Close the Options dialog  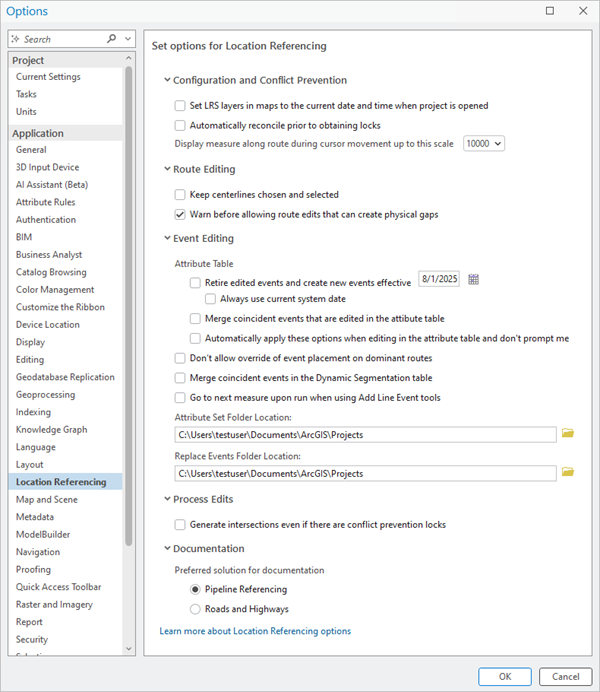(583, 11)
